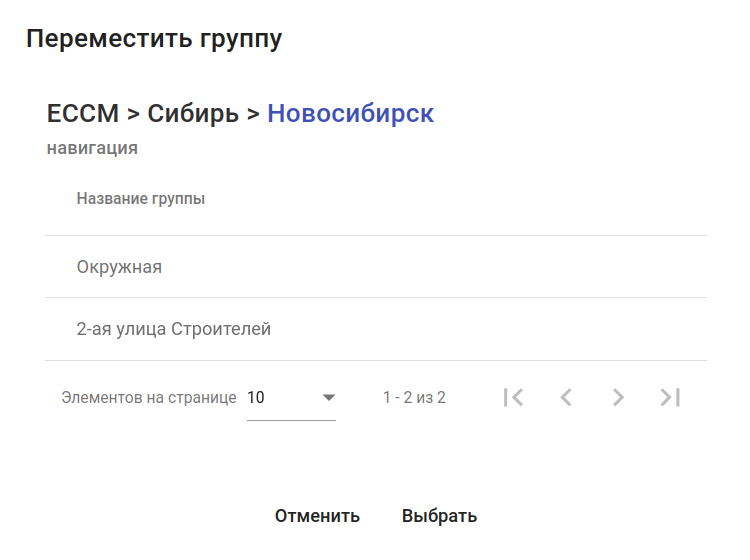Click the separator between ЕССМ and Сибирь
Screen dimensions: 750x560
coord(132,114)
